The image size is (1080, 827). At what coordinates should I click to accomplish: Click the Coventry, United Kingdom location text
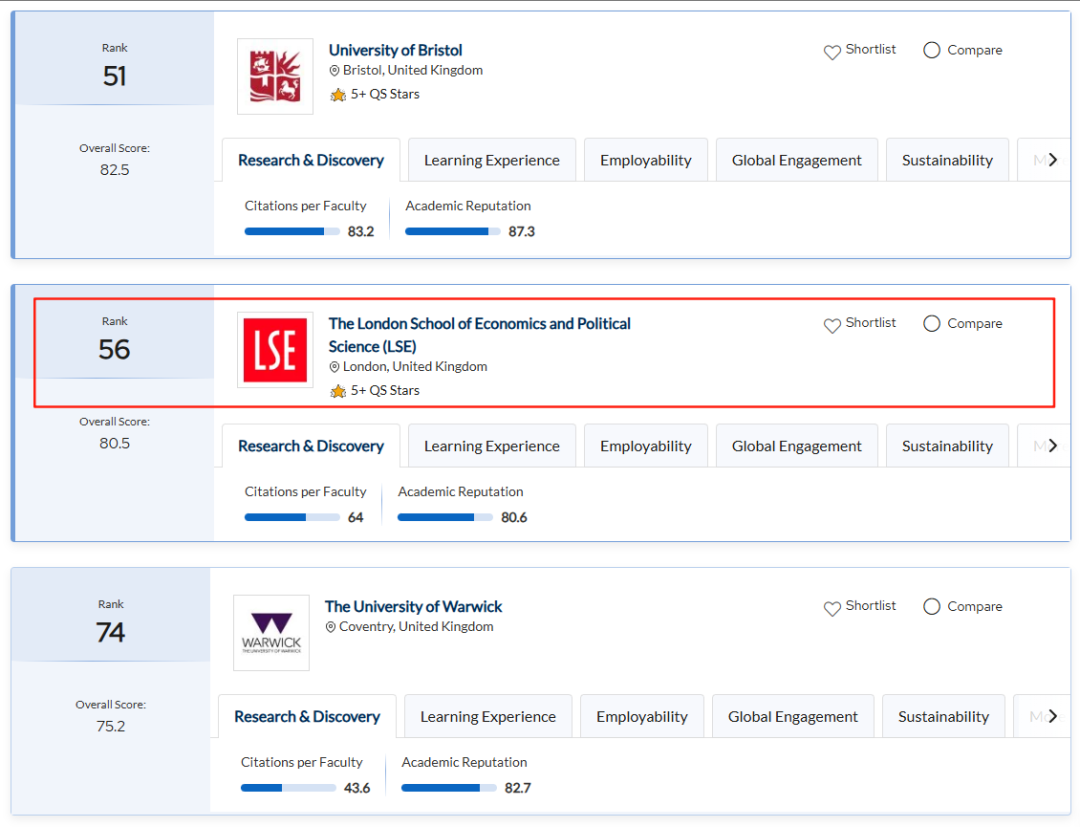pos(416,627)
